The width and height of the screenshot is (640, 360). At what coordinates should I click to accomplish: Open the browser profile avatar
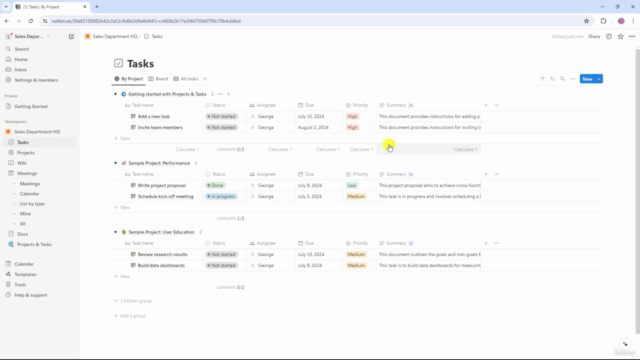(x=621, y=21)
